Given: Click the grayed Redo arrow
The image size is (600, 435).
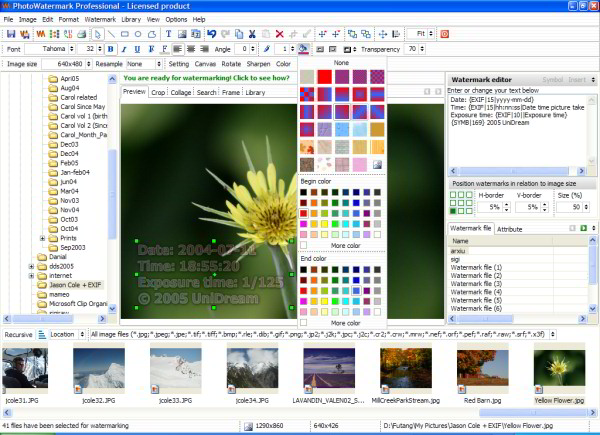Looking at the screenshot, I should (x=225, y=34).
